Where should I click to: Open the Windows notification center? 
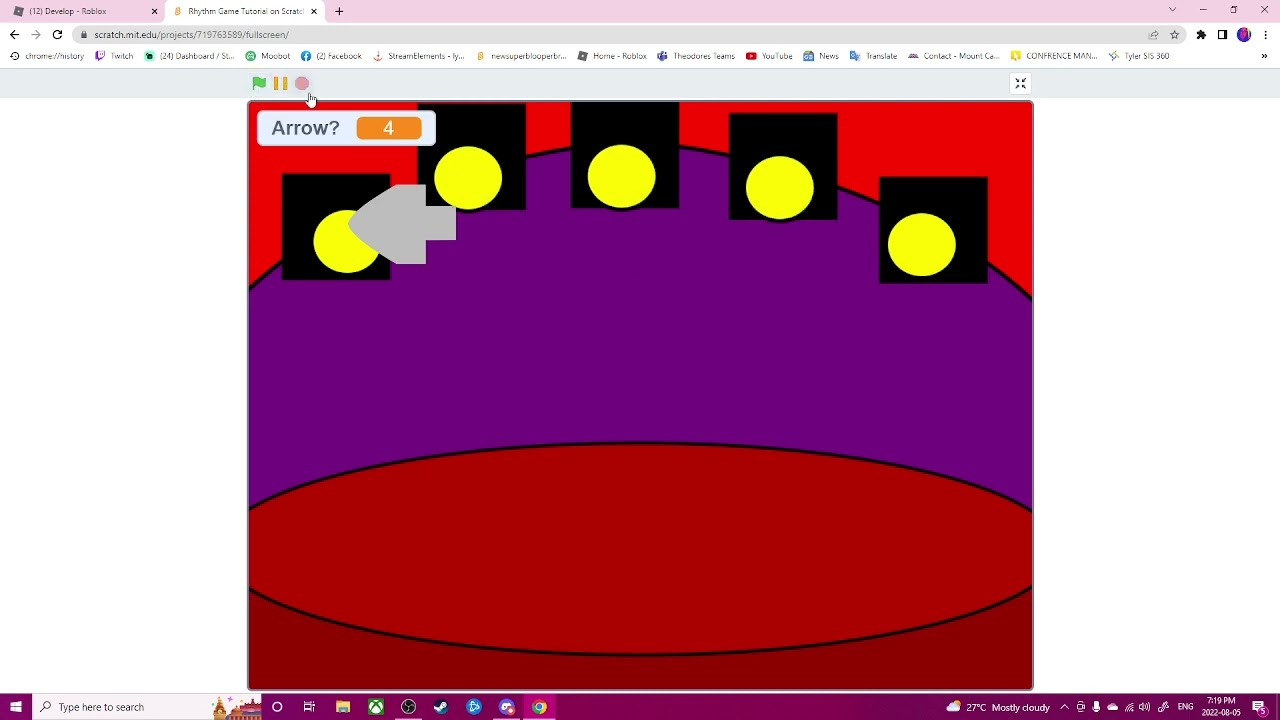(x=1259, y=707)
